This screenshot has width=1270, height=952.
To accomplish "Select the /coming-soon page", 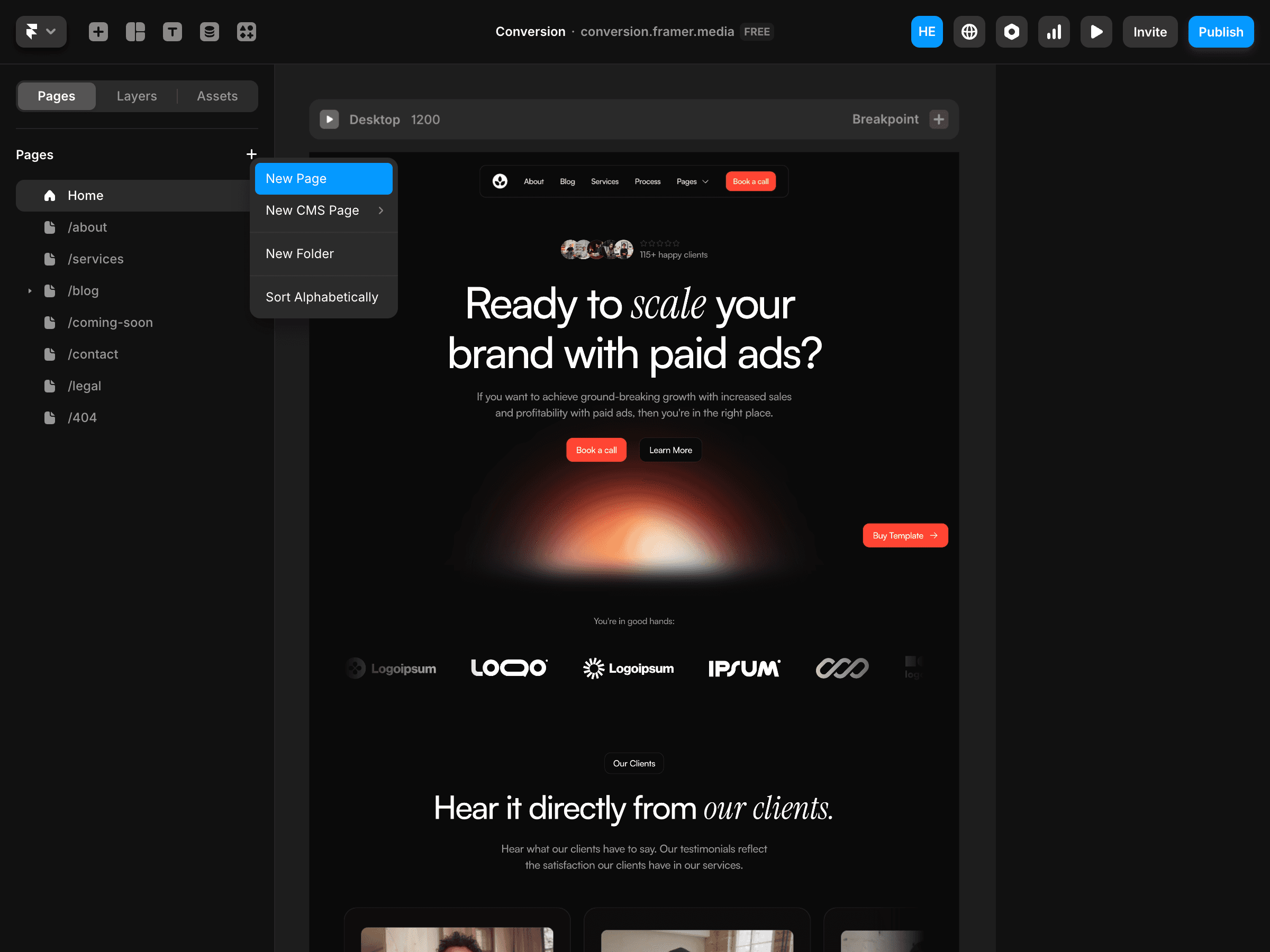I will pyautogui.click(x=110, y=323).
